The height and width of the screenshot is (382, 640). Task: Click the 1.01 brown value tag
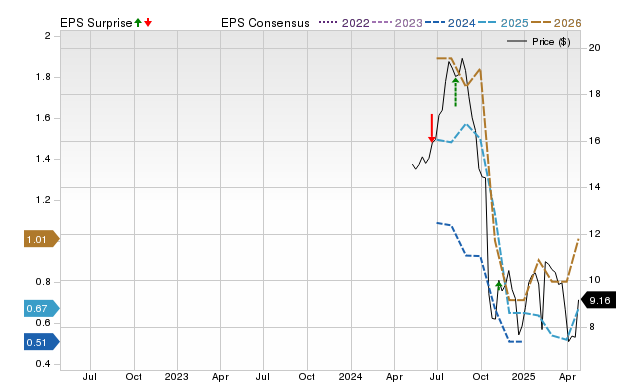coord(42,239)
